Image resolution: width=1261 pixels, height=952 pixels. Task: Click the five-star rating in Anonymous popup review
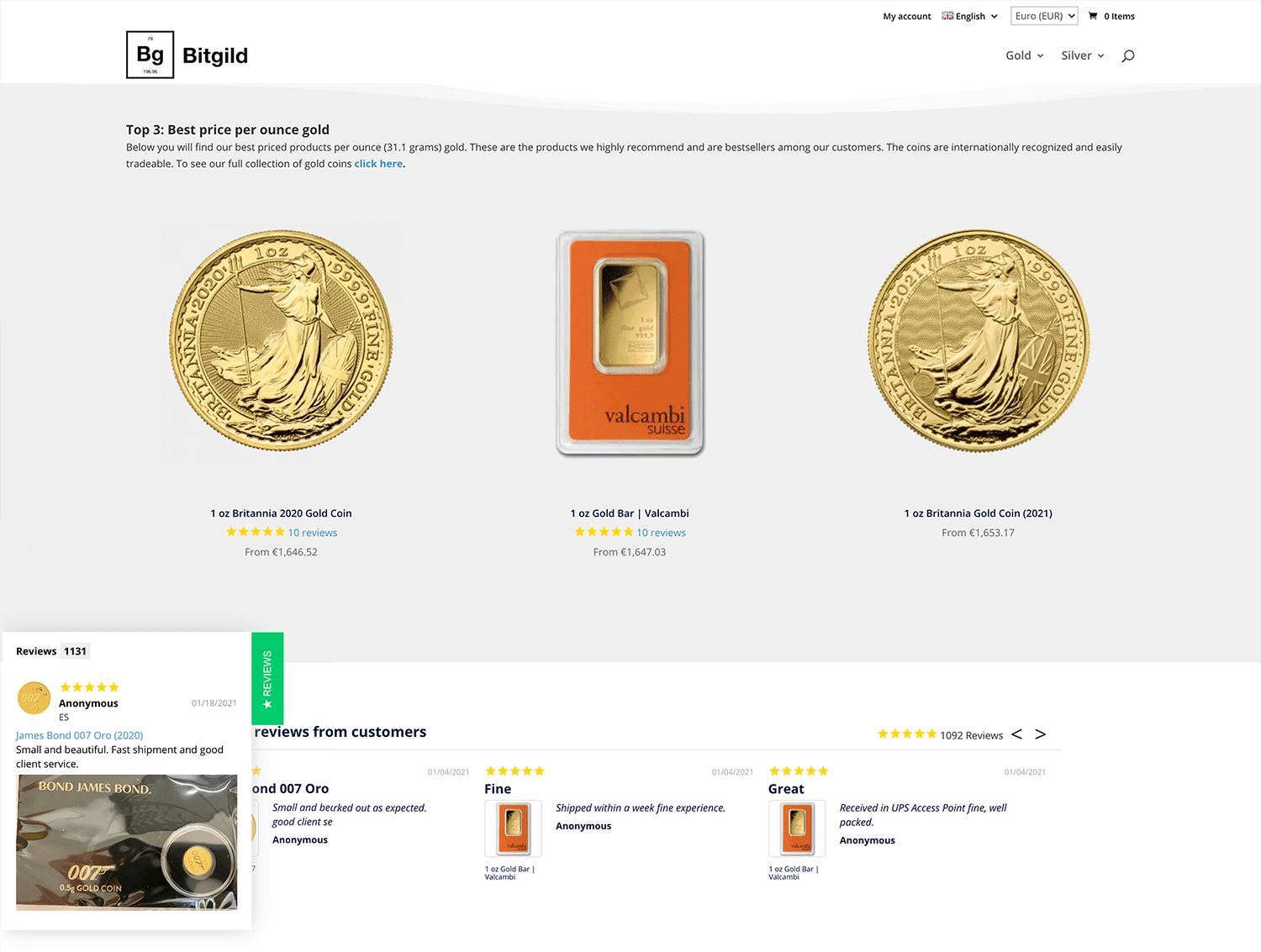[x=89, y=687]
